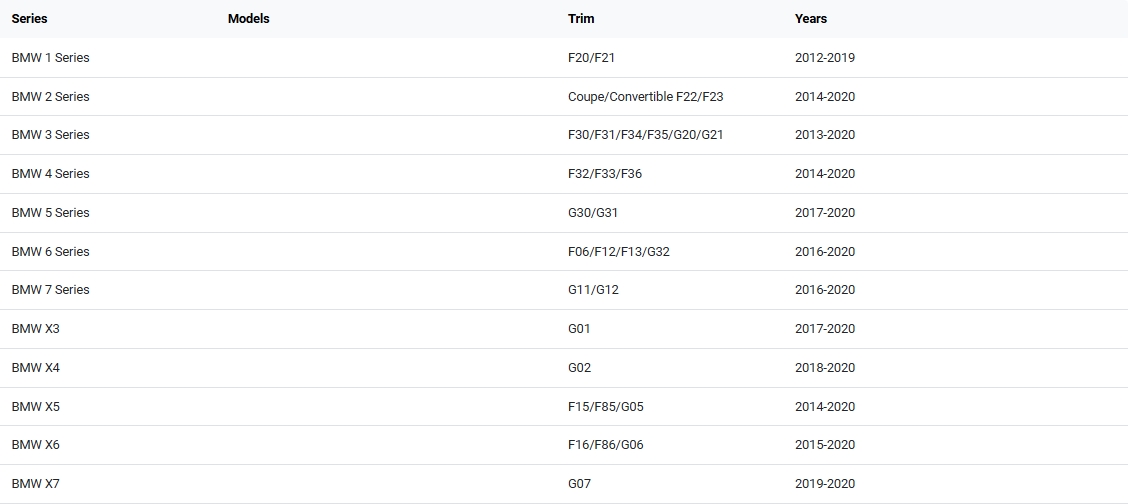Click the Series column header
The height and width of the screenshot is (504, 1130).
click(29, 19)
